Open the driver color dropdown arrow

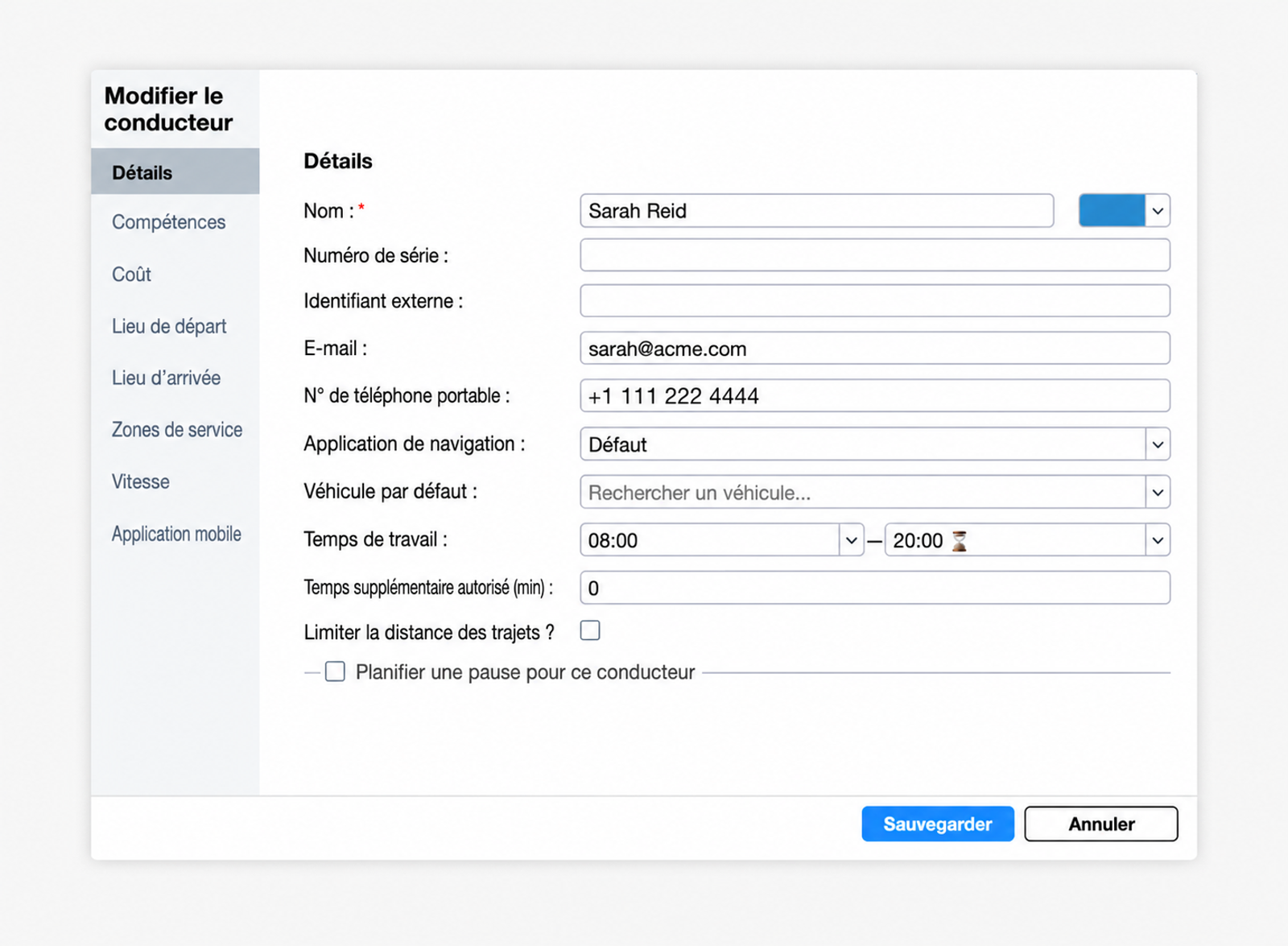(x=1157, y=211)
